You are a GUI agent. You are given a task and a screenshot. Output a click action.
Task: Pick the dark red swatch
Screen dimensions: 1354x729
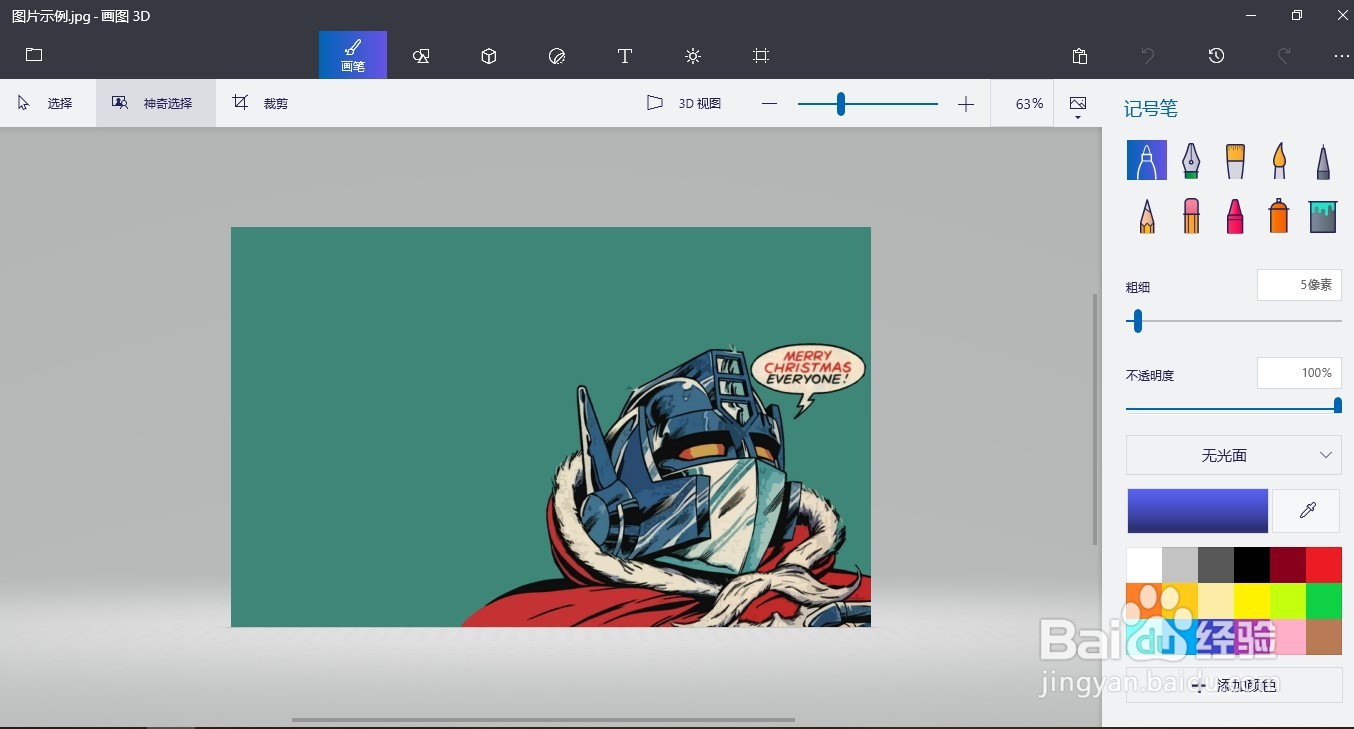point(1288,565)
